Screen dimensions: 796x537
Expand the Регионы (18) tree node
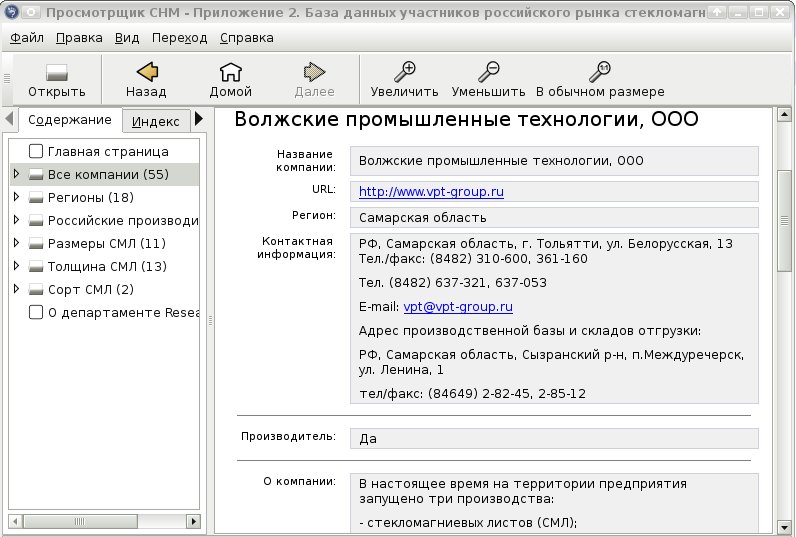point(16,197)
